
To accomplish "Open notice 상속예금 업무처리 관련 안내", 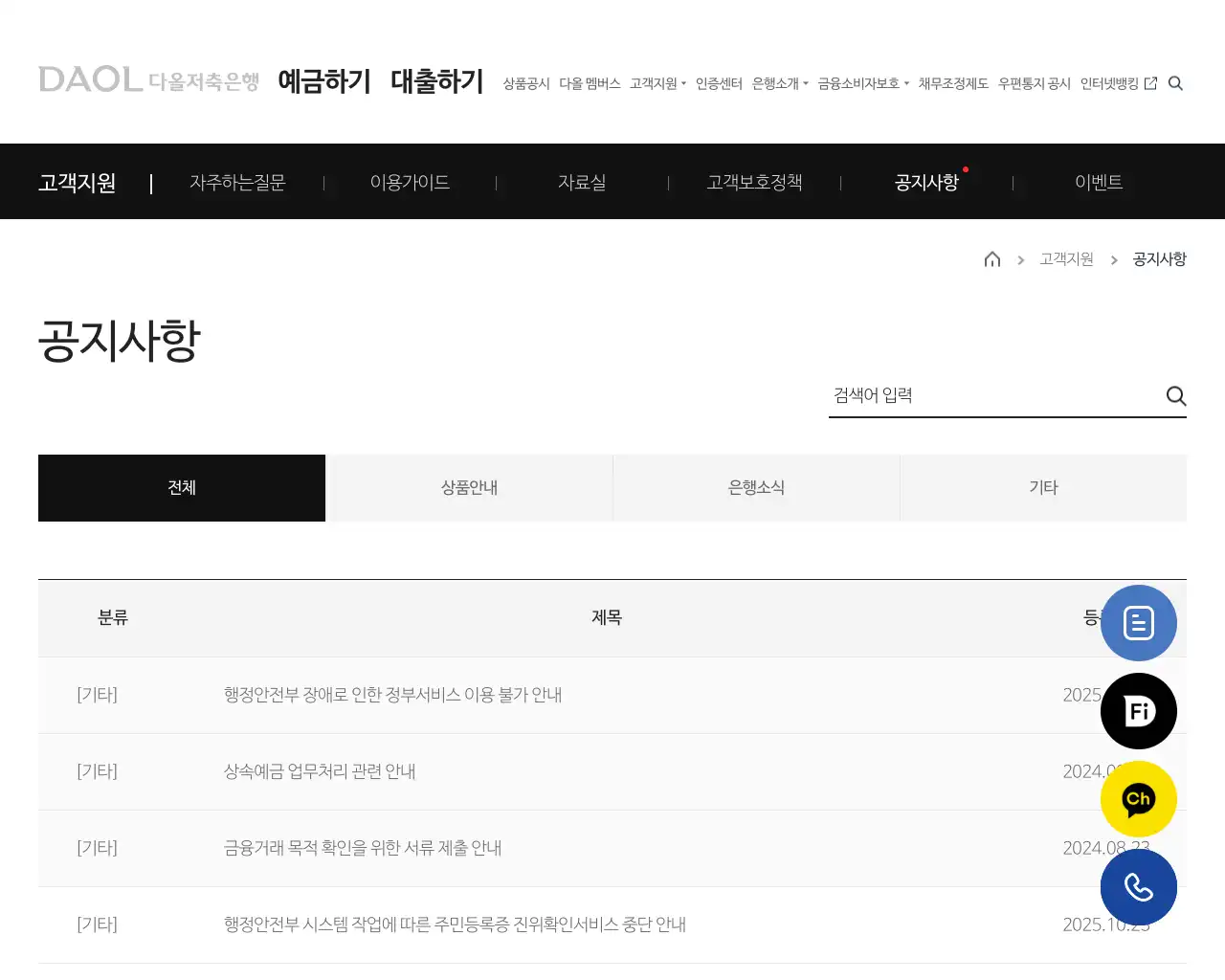I will 320,771.
